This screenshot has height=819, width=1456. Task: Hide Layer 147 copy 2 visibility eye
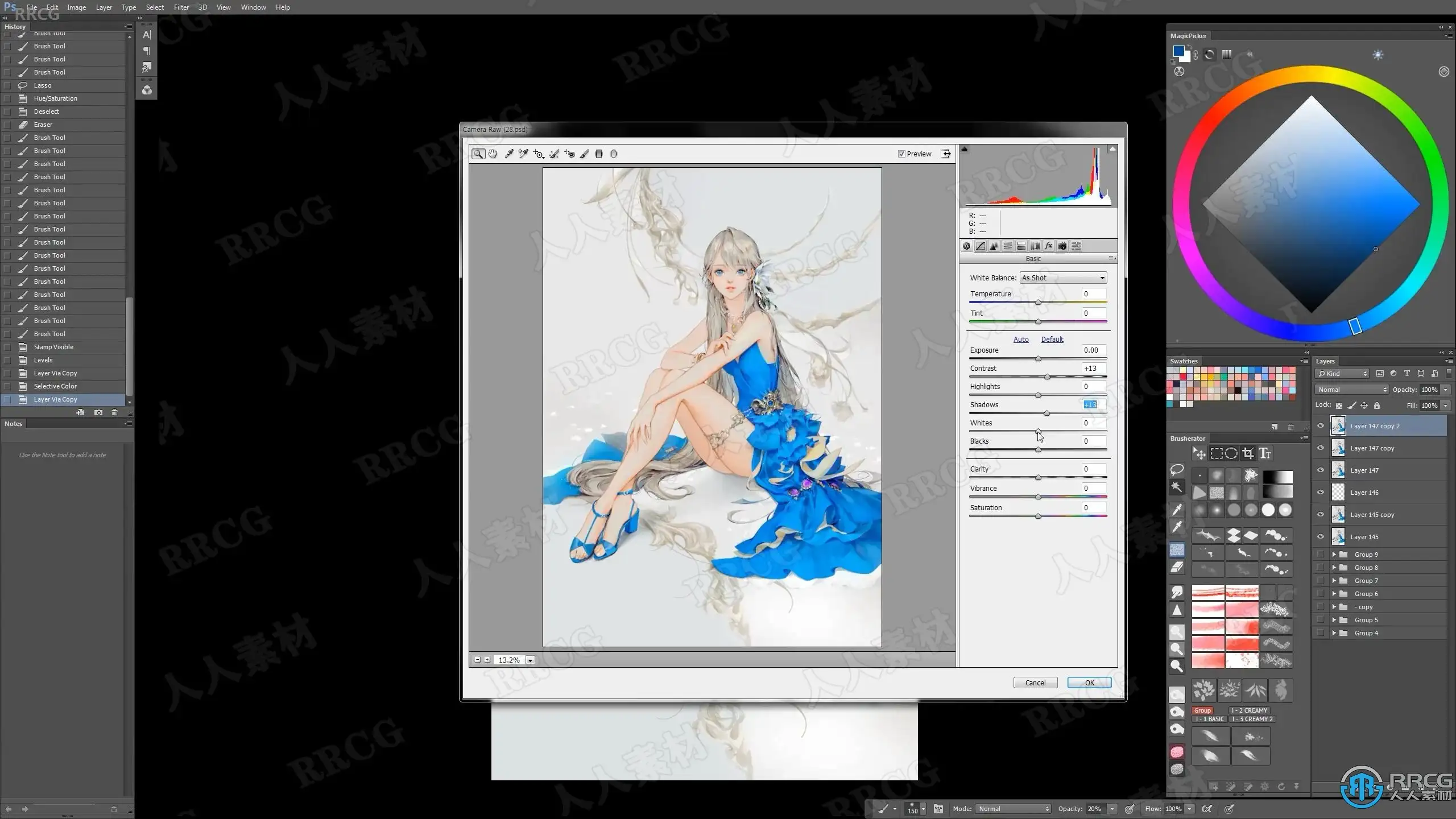[1321, 426]
